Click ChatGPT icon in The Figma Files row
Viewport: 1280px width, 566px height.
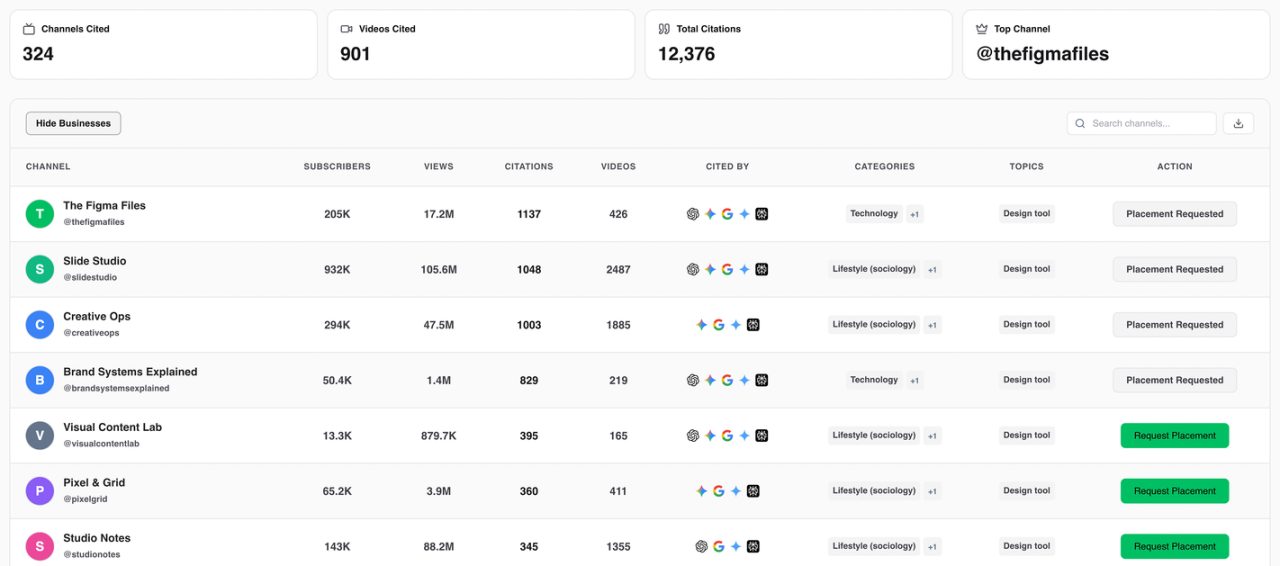693,214
